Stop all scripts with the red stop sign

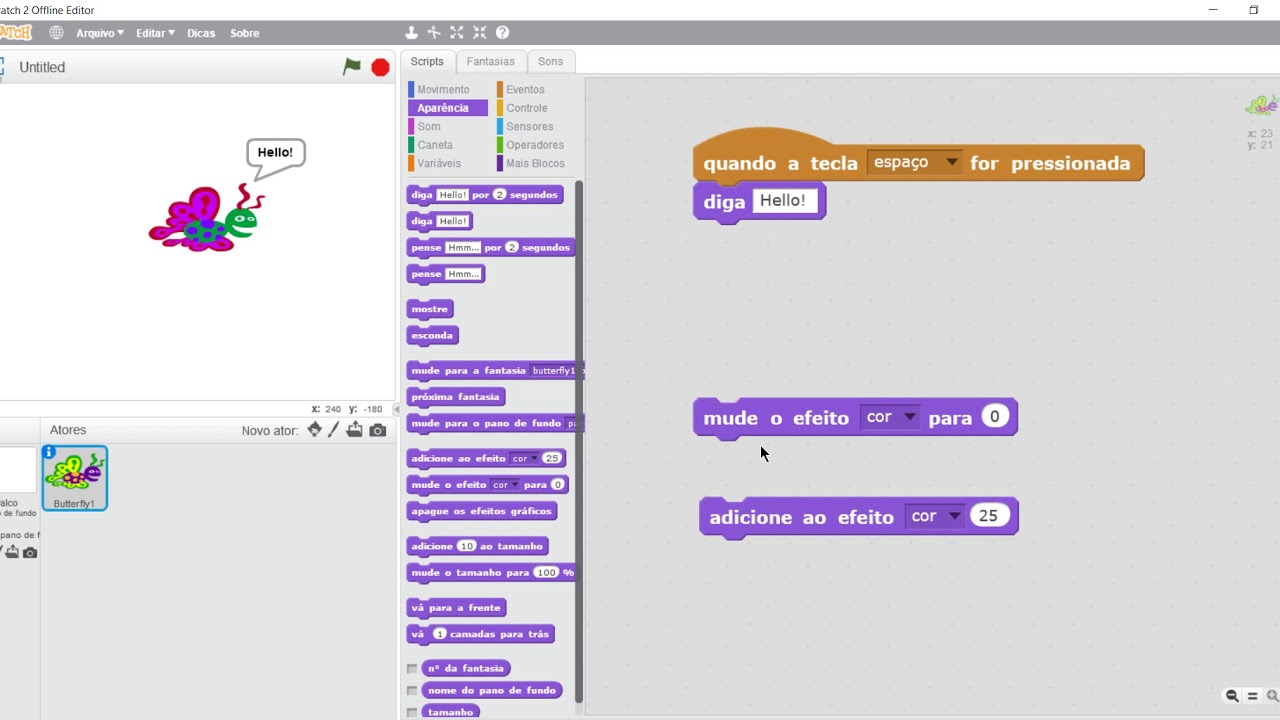[380, 67]
